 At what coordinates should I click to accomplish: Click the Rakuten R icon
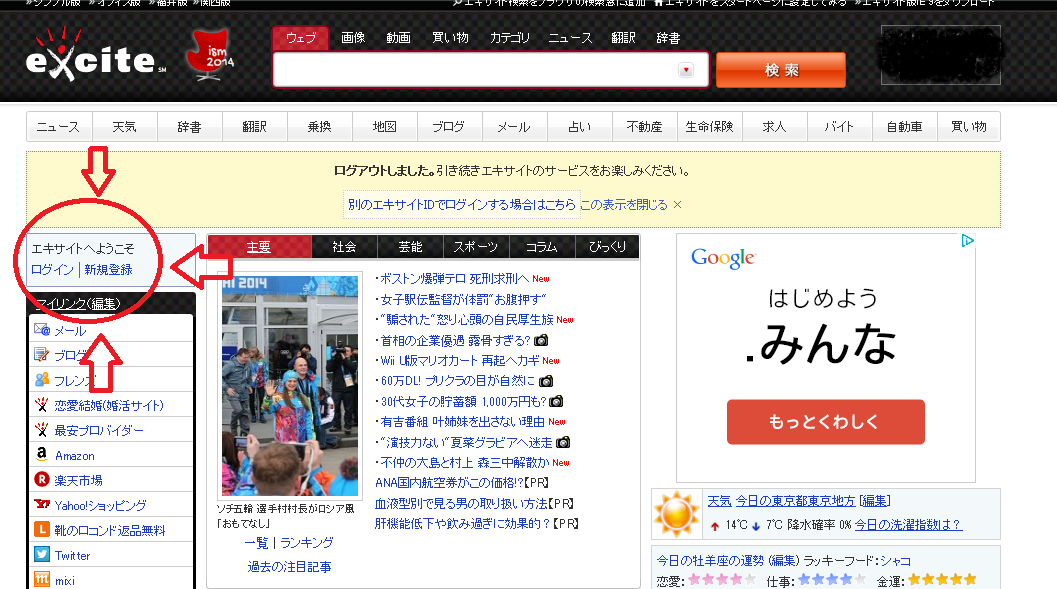pos(42,479)
